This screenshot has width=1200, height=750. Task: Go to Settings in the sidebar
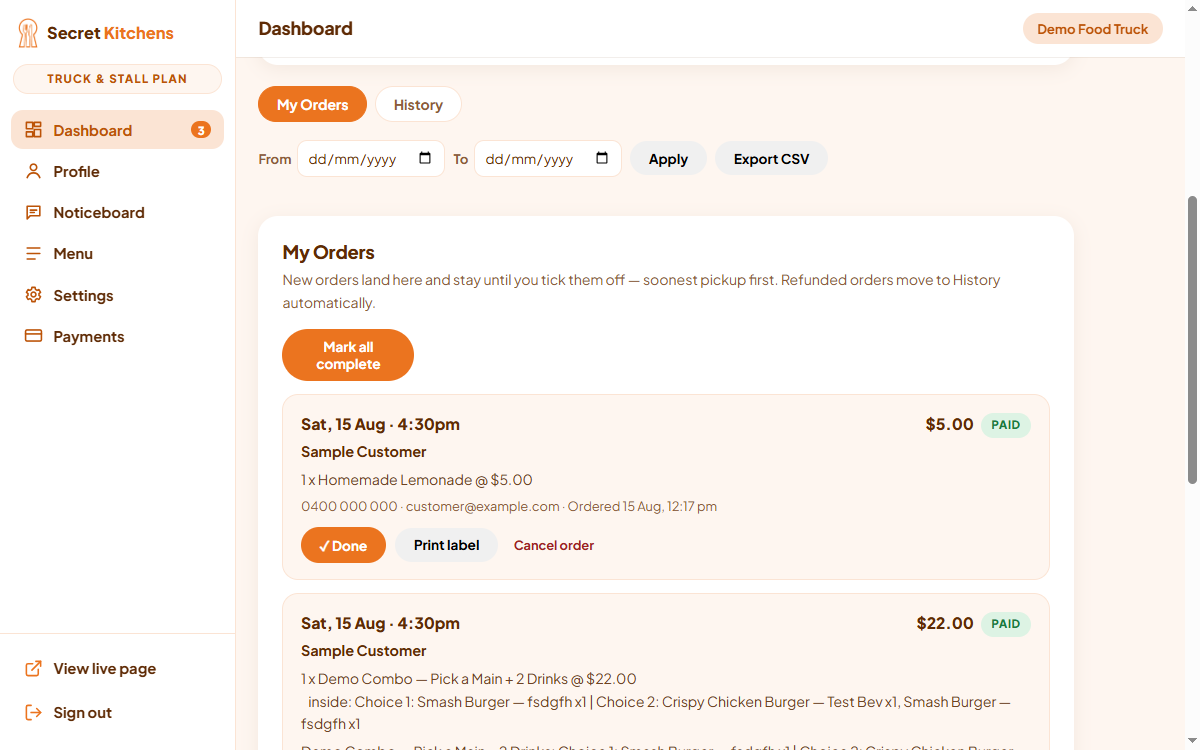click(x=117, y=295)
